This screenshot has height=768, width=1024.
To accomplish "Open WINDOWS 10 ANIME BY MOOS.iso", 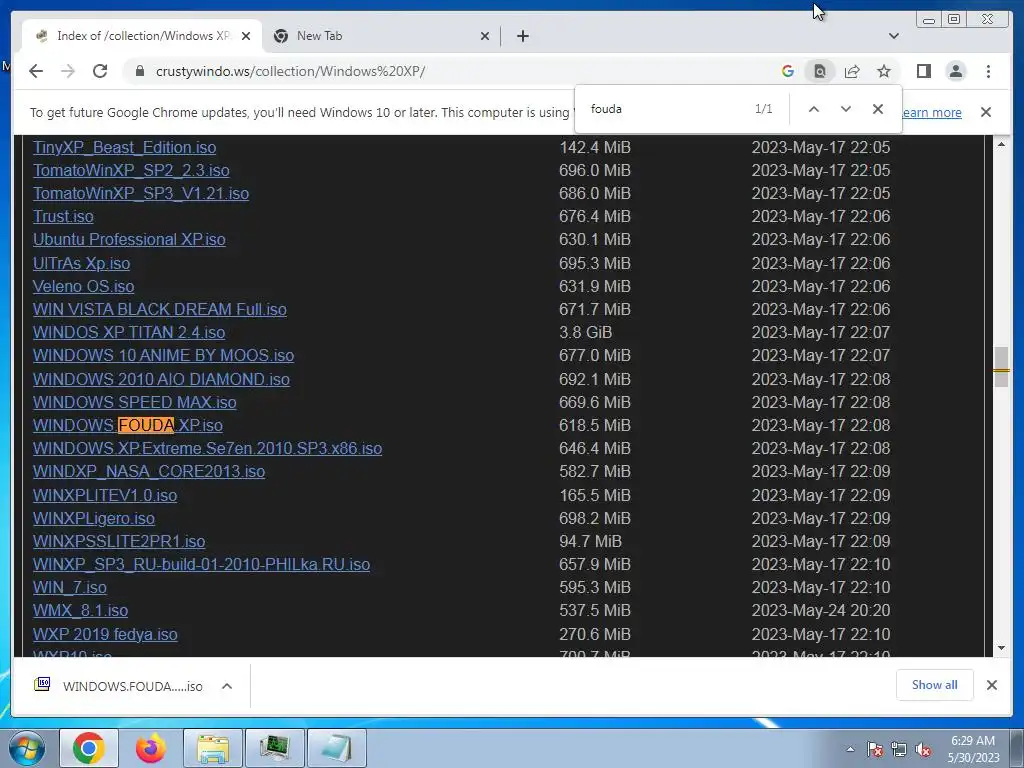I will (163, 355).
